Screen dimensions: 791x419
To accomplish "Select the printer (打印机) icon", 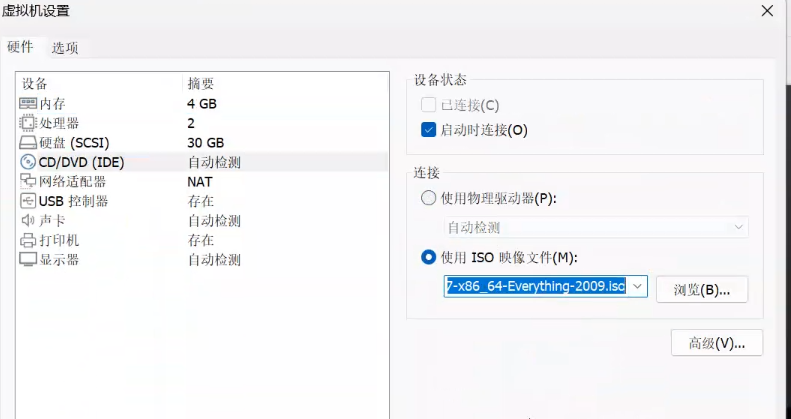I will 28,240.
